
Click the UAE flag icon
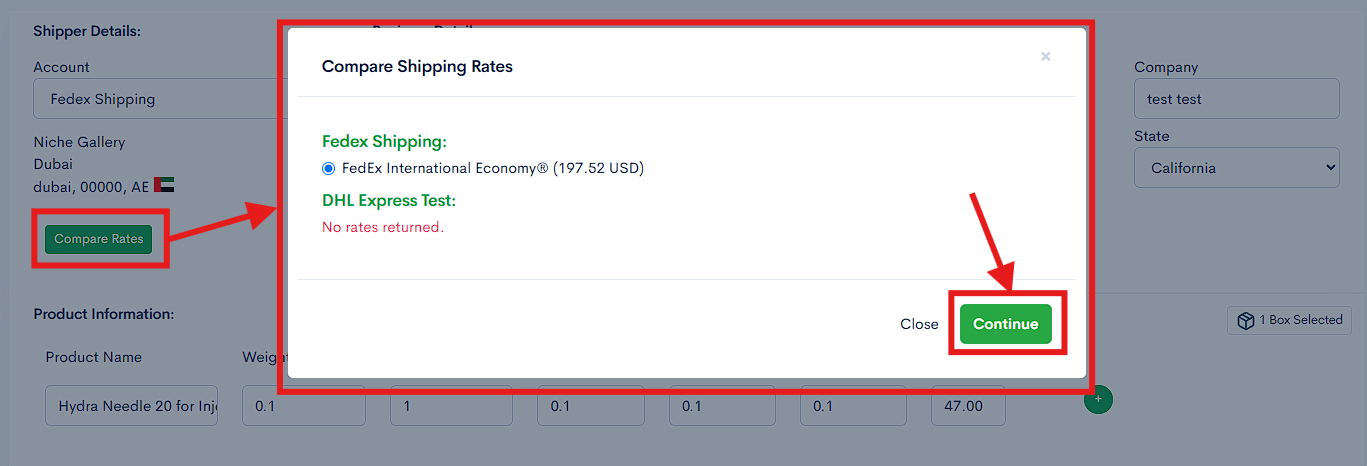165,185
